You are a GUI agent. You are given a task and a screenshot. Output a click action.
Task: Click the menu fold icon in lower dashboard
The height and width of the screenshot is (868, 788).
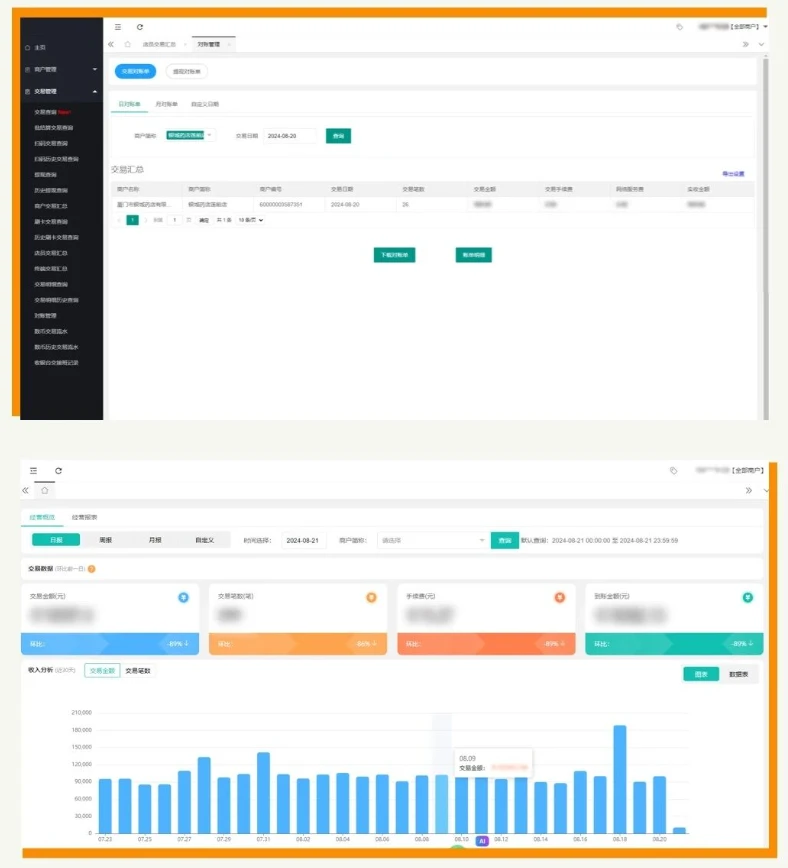(x=33, y=471)
